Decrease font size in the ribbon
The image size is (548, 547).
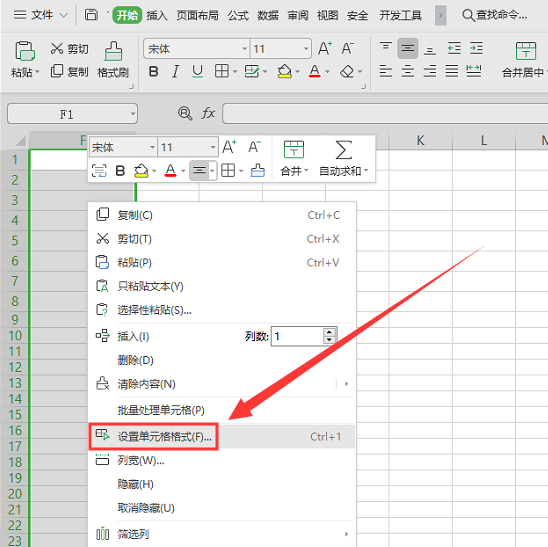(x=348, y=49)
